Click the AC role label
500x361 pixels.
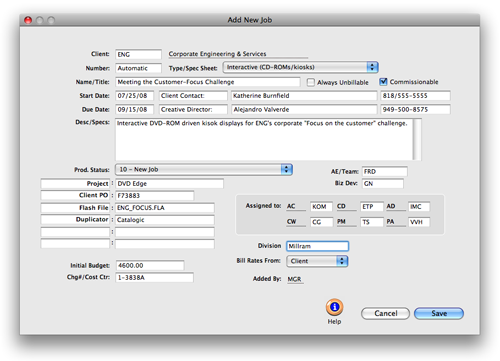click(291, 206)
